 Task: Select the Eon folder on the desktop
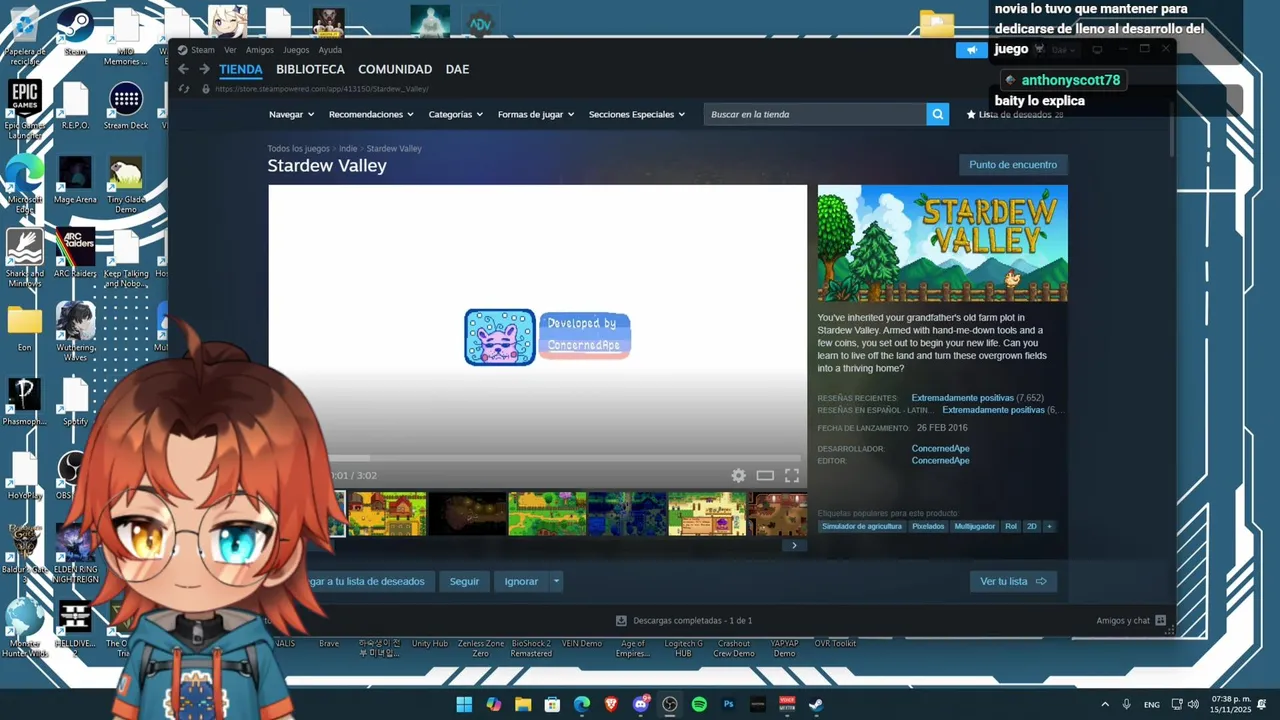click(x=24, y=328)
